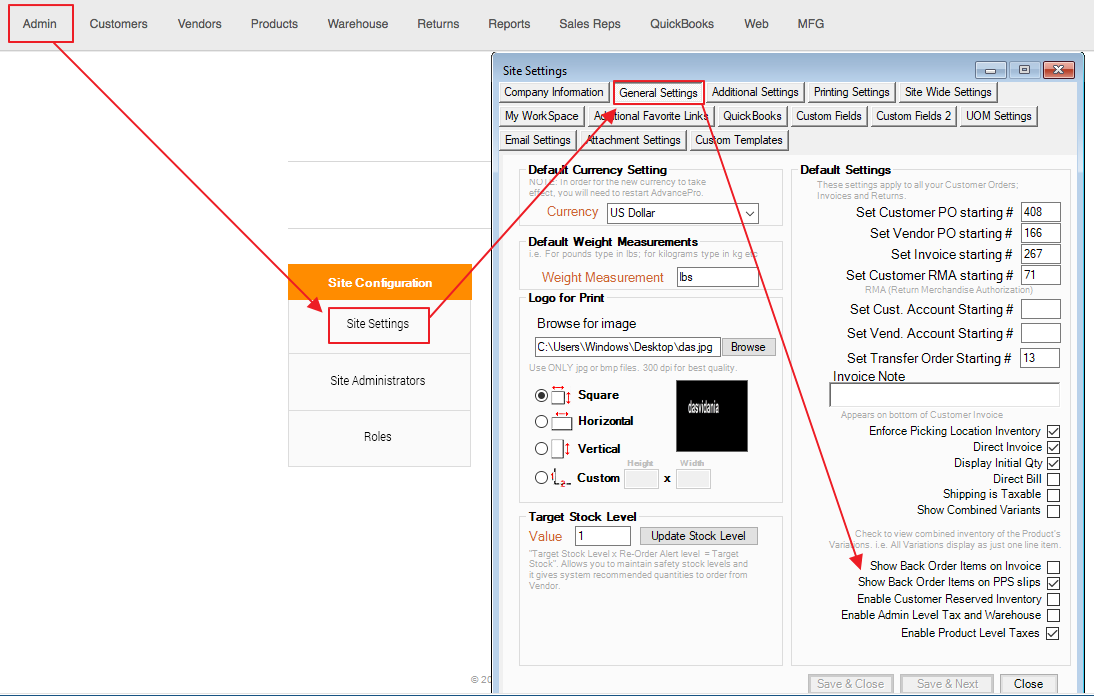Choose the Horizontal logo orientation option
1094x696 pixels.
coord(542,422)
